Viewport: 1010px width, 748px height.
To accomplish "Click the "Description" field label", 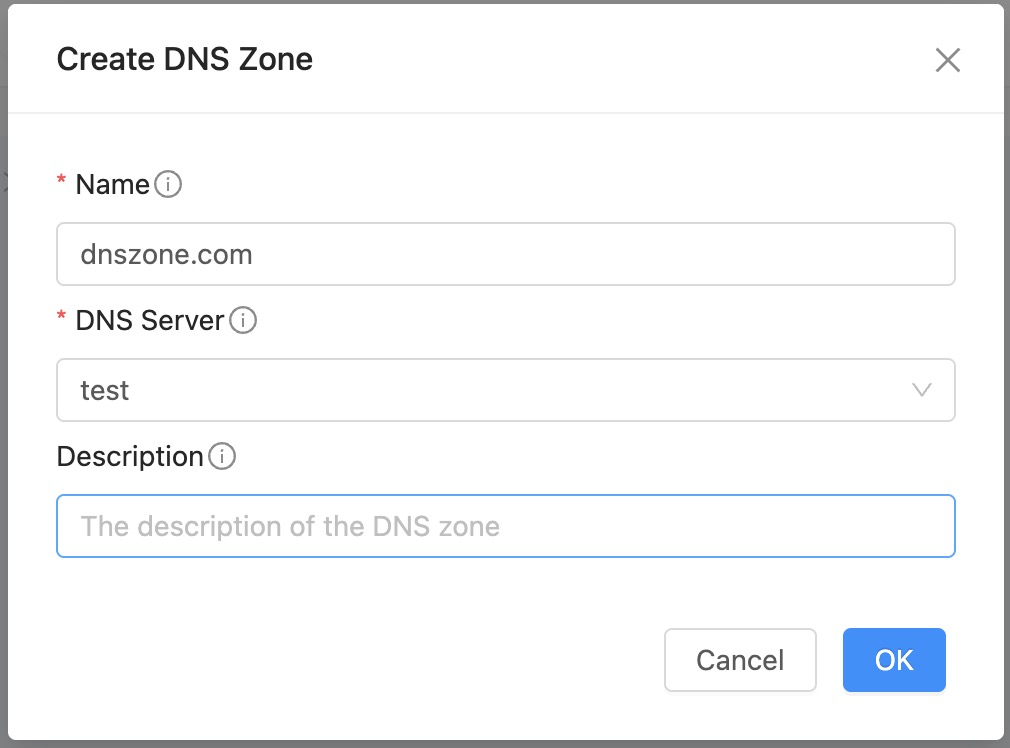I will (x=130, y=457).
